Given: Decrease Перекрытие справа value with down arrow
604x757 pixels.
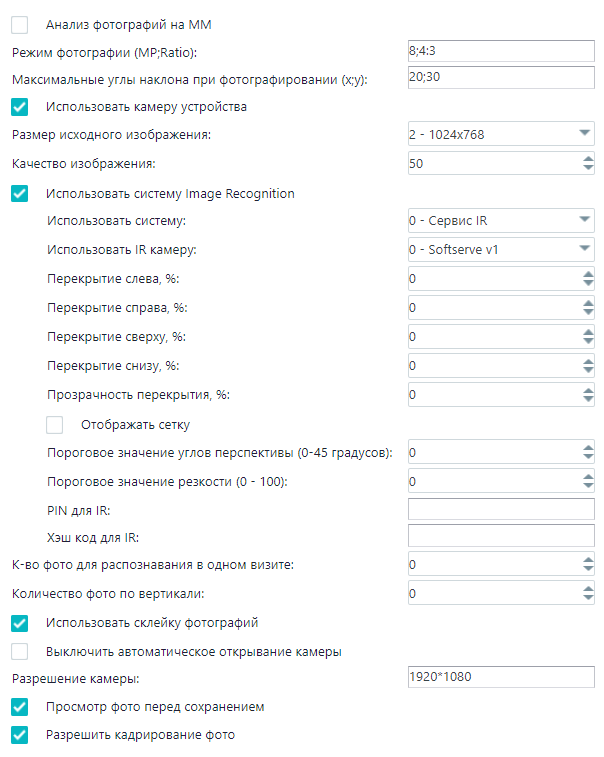Looking at the screenshot, I should pos(588,312).
